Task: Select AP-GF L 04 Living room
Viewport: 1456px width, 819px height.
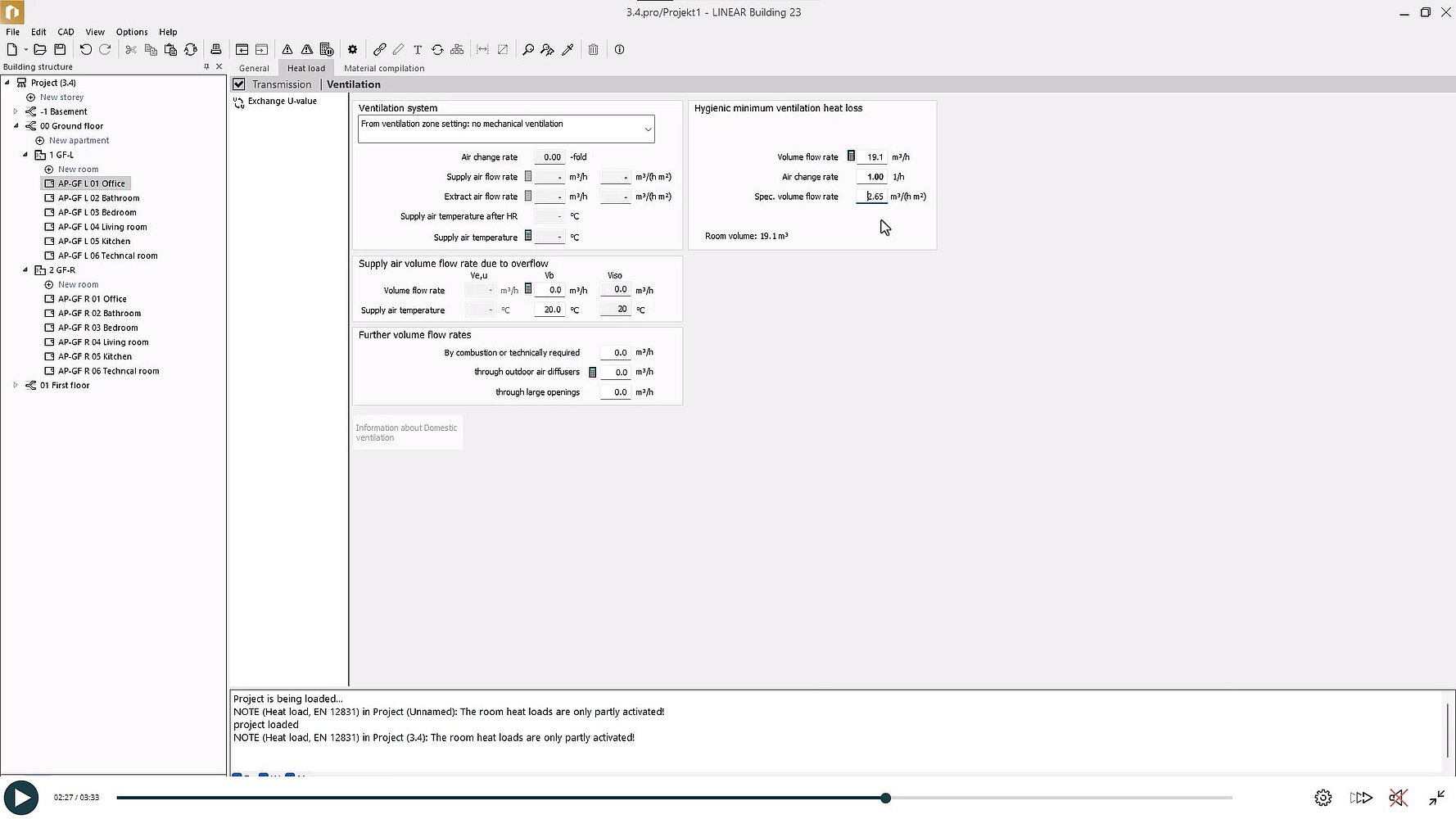Action: pos(102,227)
